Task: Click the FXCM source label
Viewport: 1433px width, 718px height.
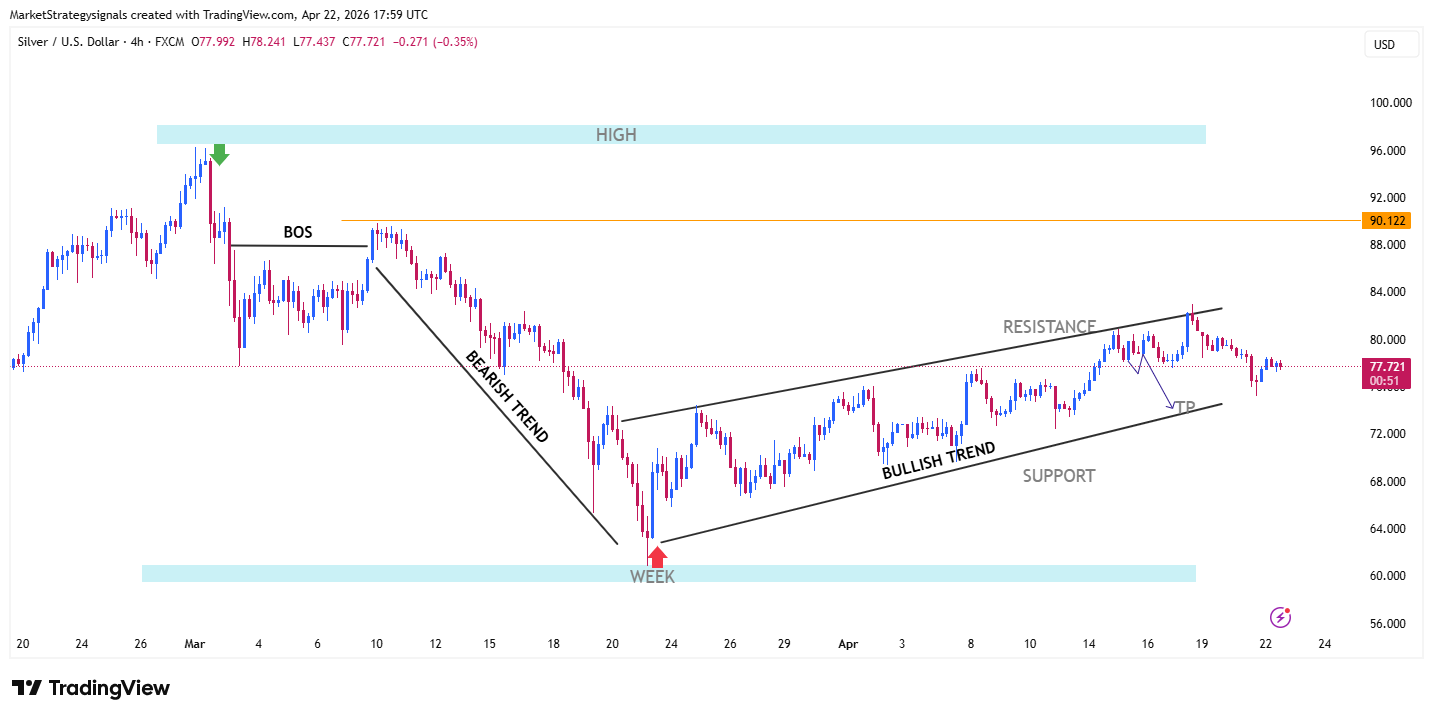Action: (x=172, y=42)
